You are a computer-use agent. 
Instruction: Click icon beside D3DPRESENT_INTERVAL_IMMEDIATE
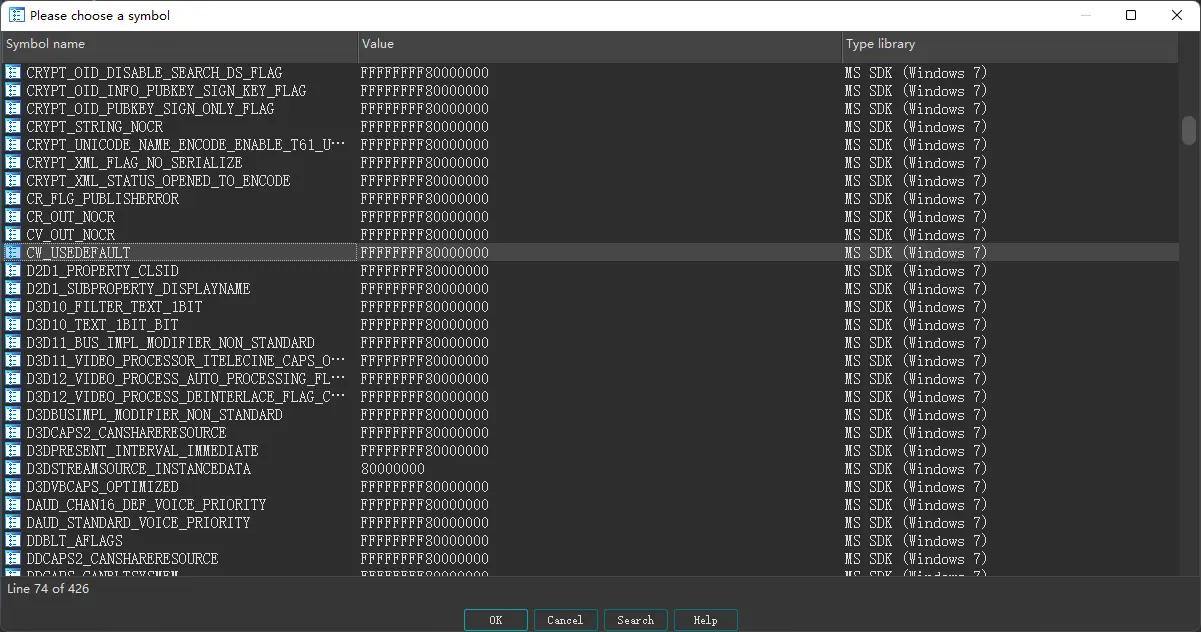click(x=13, y=451)
